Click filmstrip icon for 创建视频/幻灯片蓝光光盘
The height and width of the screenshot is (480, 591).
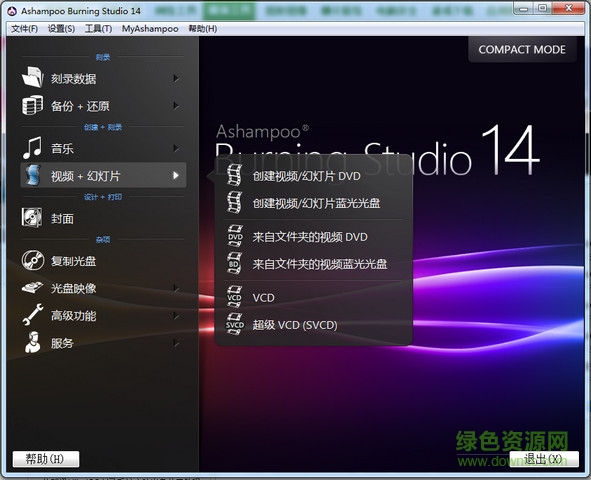[x=235, y=202]
